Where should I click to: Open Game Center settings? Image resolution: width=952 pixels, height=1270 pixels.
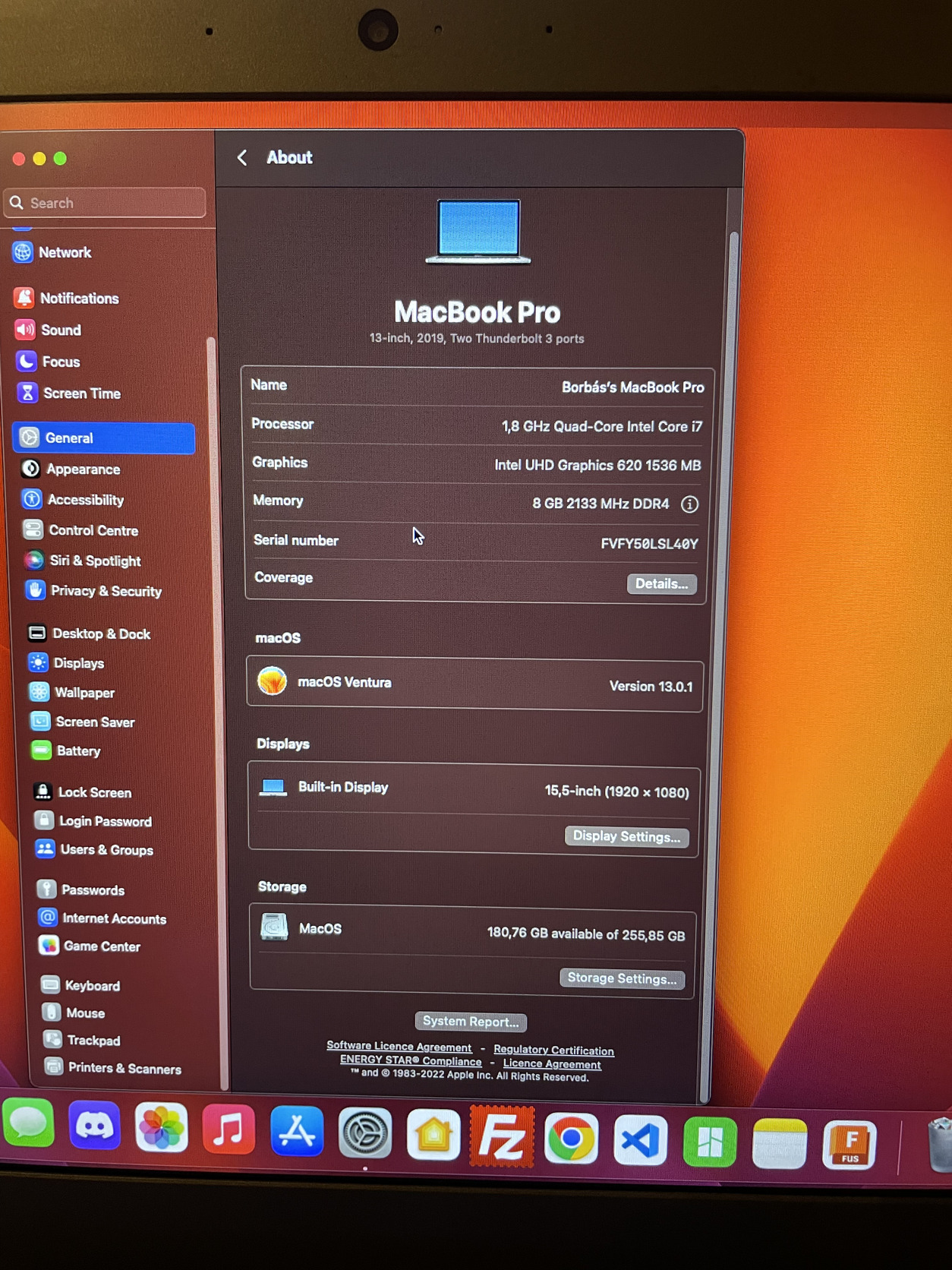(91, 946)
